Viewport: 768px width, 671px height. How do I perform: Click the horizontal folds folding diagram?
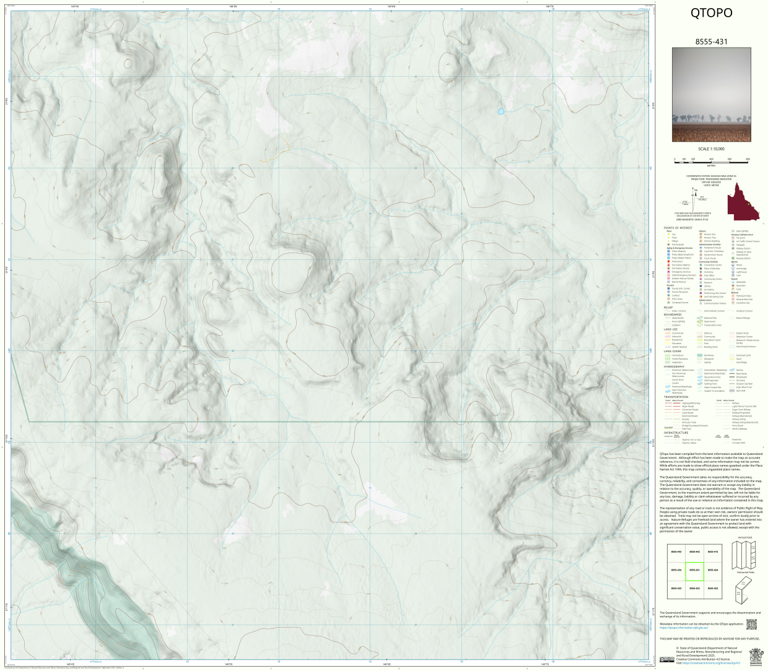744,554
